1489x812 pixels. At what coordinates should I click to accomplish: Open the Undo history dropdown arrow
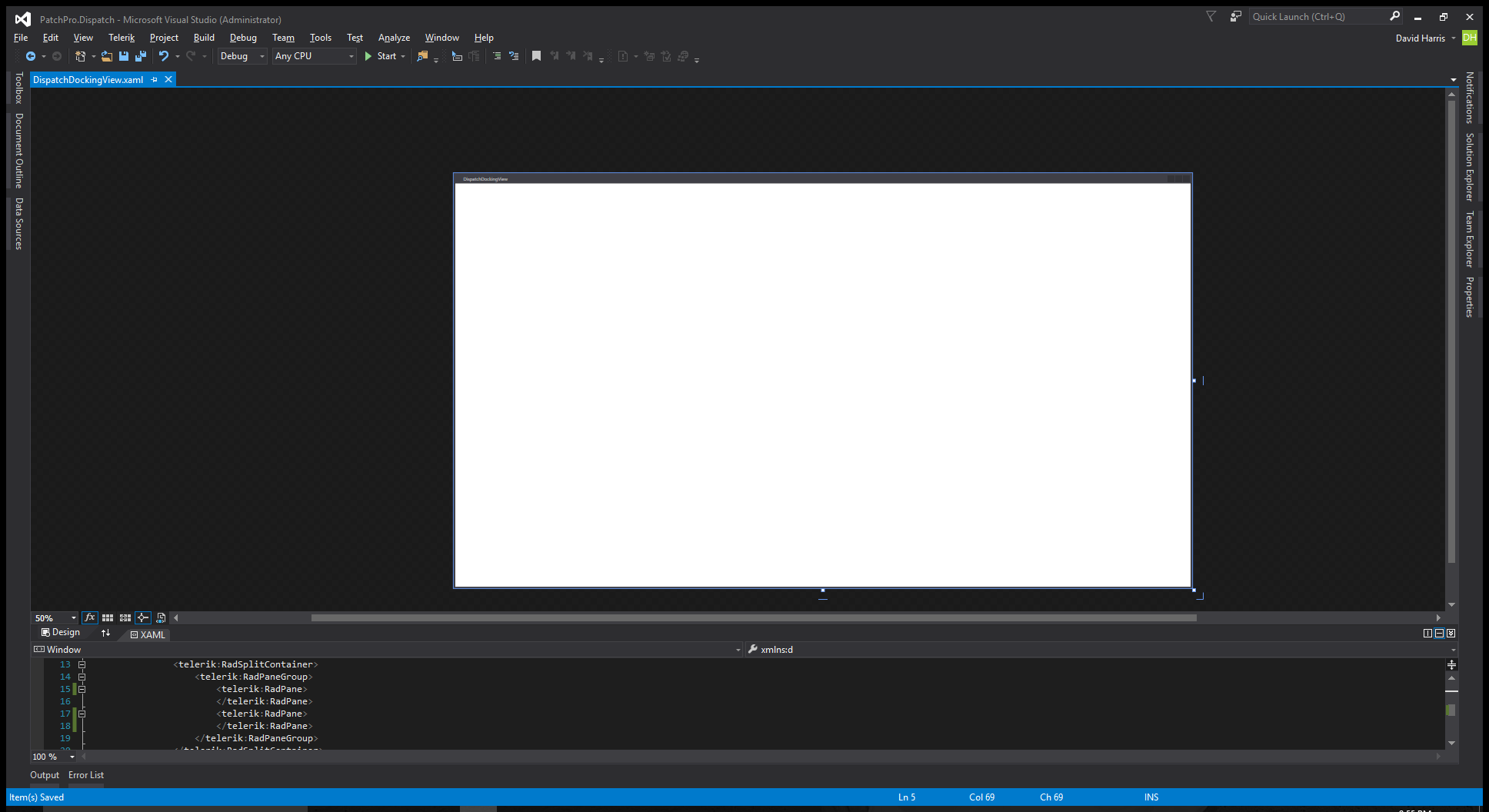click(178, 56)
